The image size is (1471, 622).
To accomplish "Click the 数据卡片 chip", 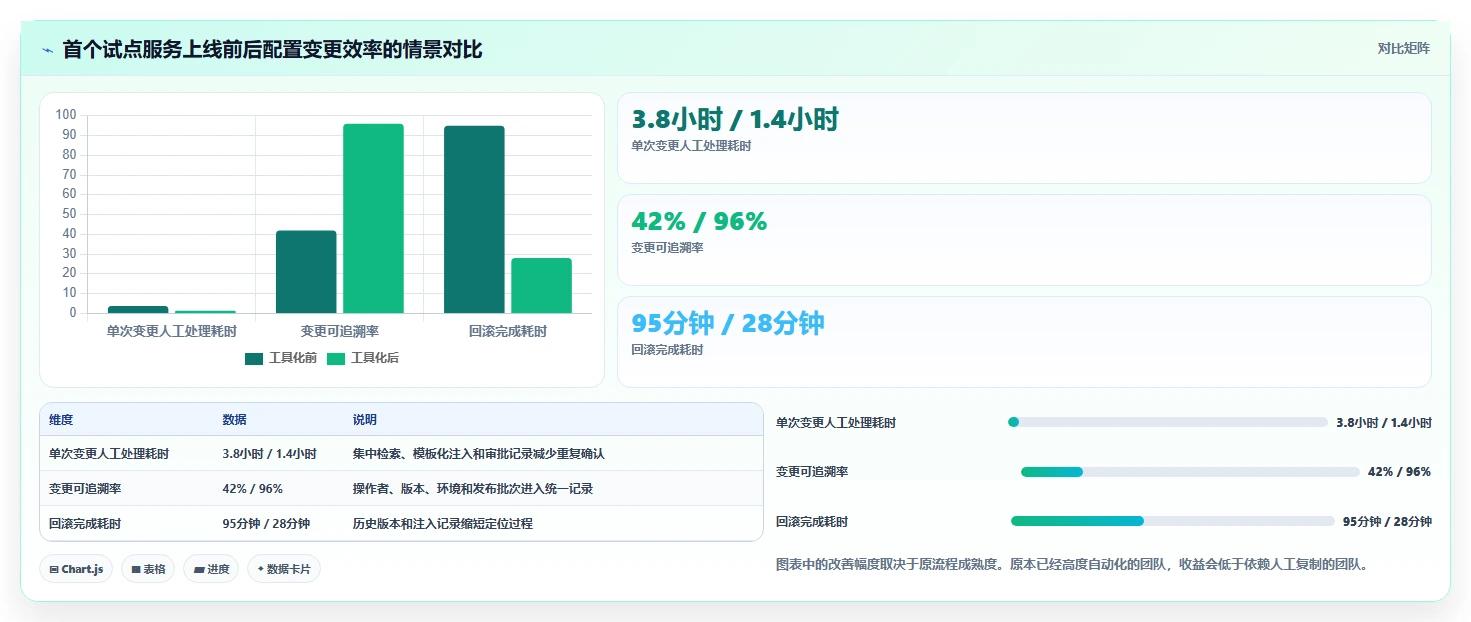I will (284, 569).
